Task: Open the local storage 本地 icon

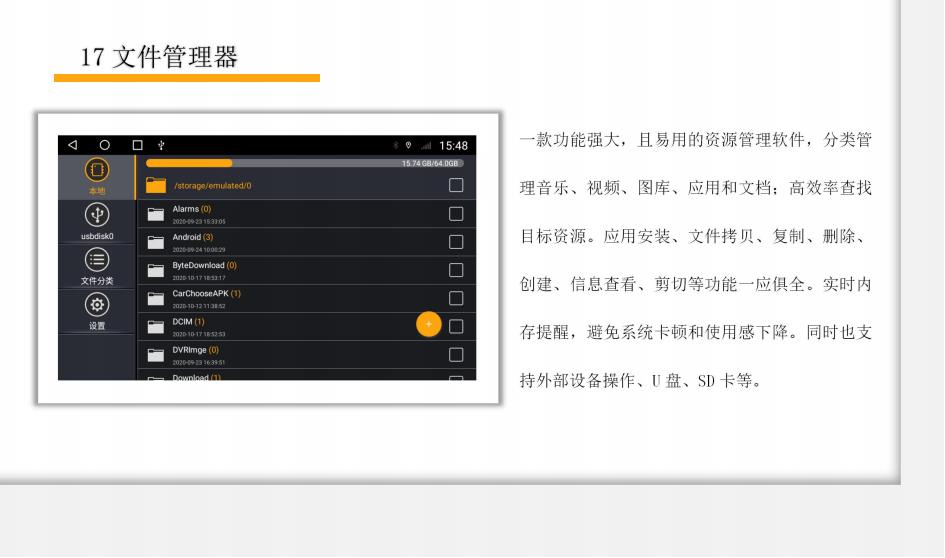Action: tap(97, 170)
